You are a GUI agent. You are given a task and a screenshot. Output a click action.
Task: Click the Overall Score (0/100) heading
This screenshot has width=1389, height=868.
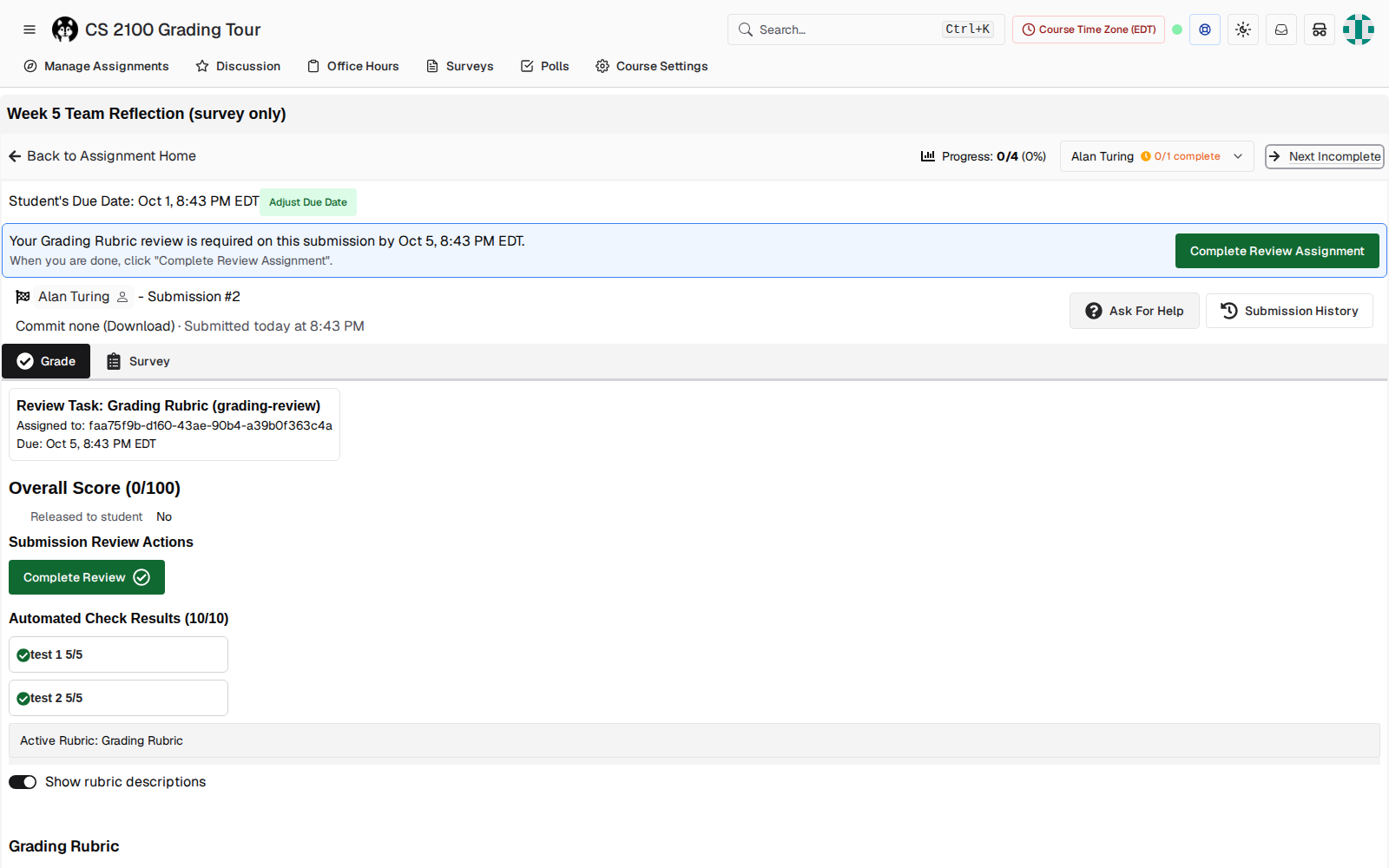[x=95, y=488]
